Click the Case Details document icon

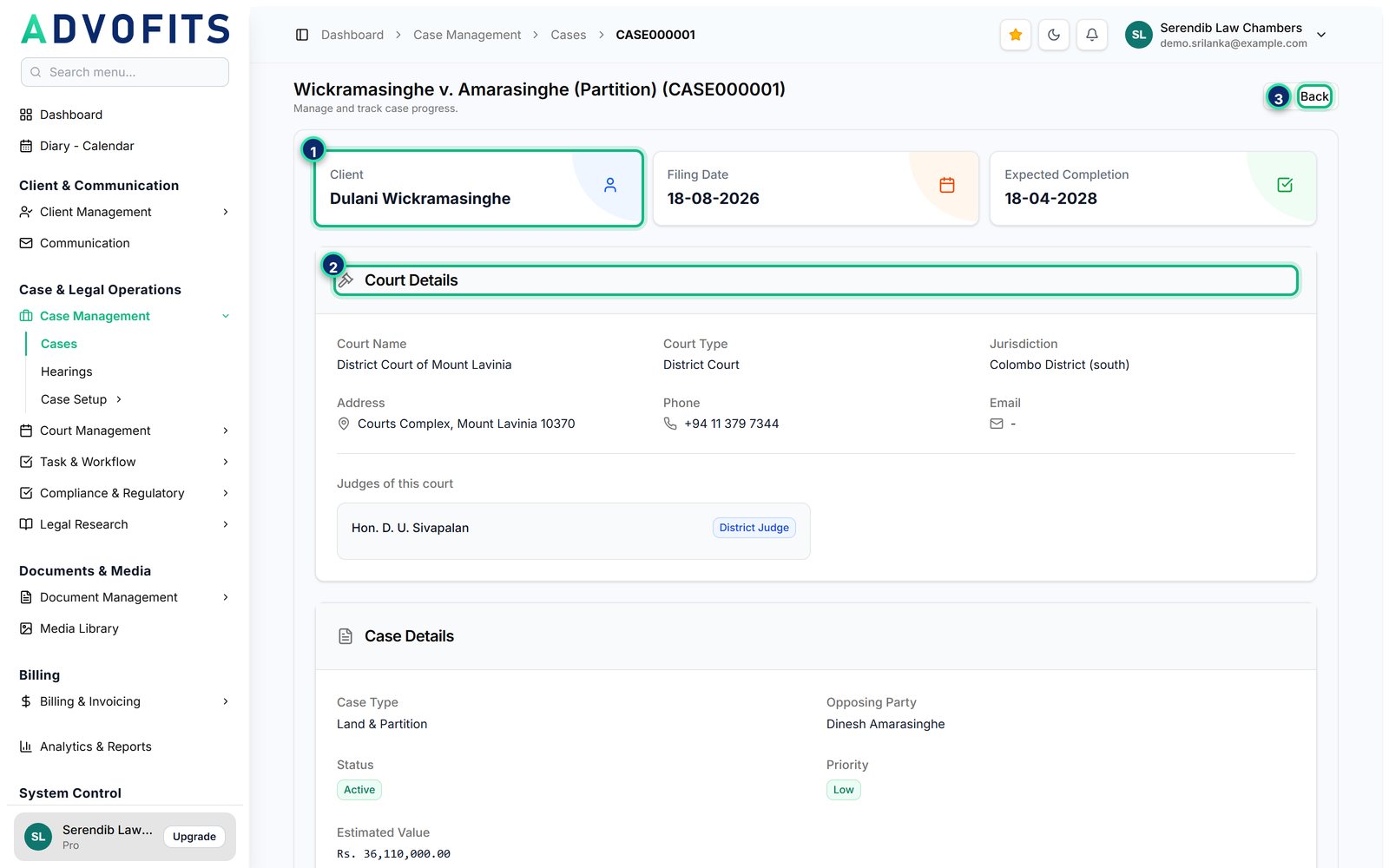346,636
